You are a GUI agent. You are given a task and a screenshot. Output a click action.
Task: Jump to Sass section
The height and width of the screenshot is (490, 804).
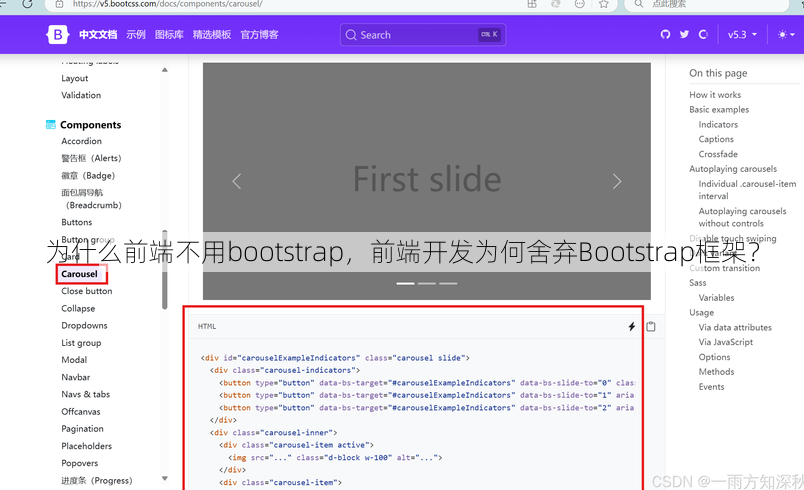coord(697,282)
